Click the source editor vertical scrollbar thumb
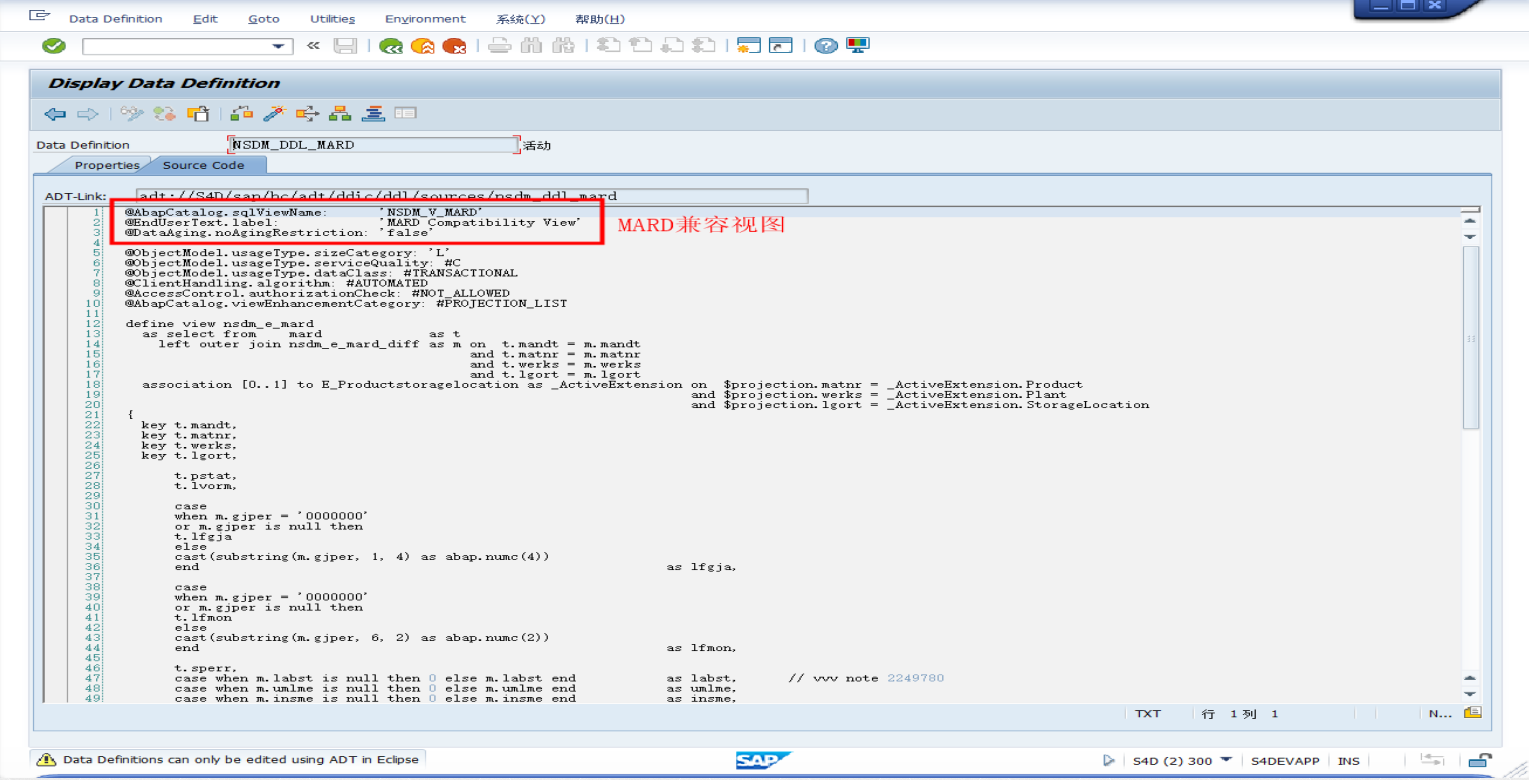Image resolution: width=1529 pixels, height=780 pixels. point(1470,338)
